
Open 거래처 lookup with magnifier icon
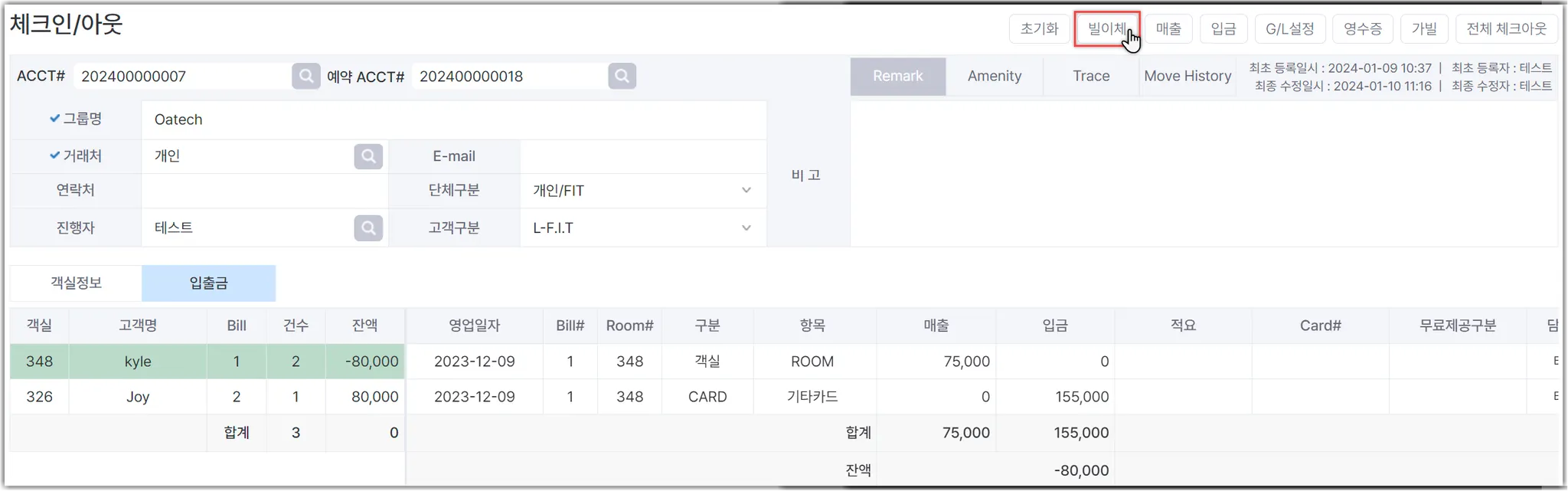pos(368,156)
